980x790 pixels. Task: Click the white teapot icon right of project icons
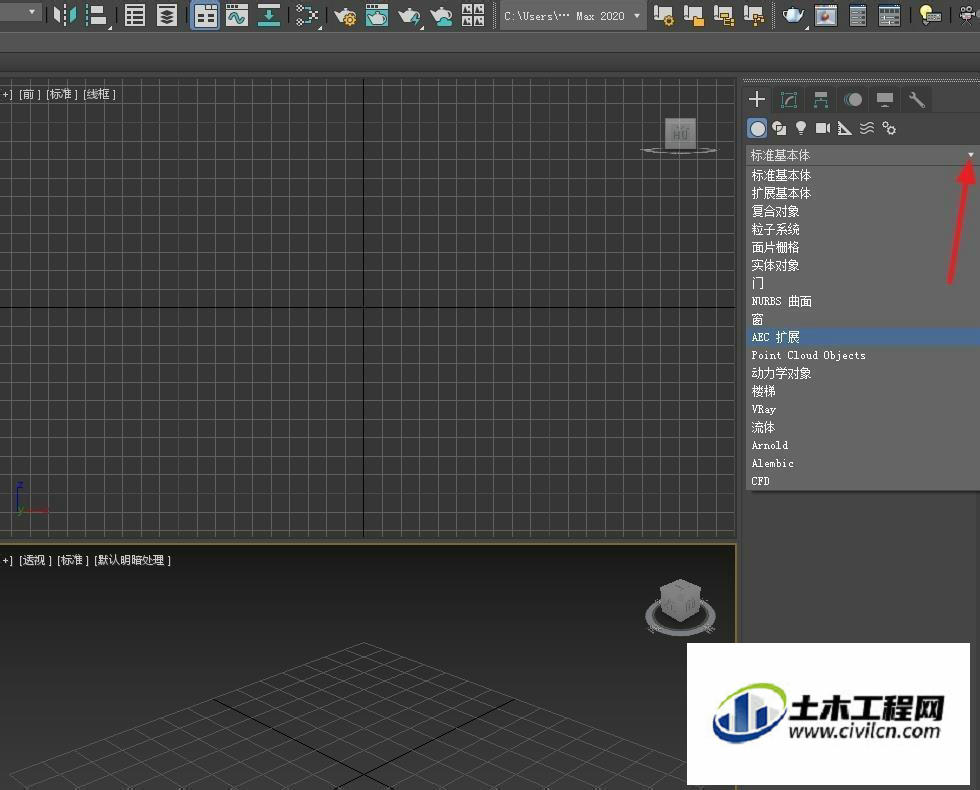pos(794,15)
